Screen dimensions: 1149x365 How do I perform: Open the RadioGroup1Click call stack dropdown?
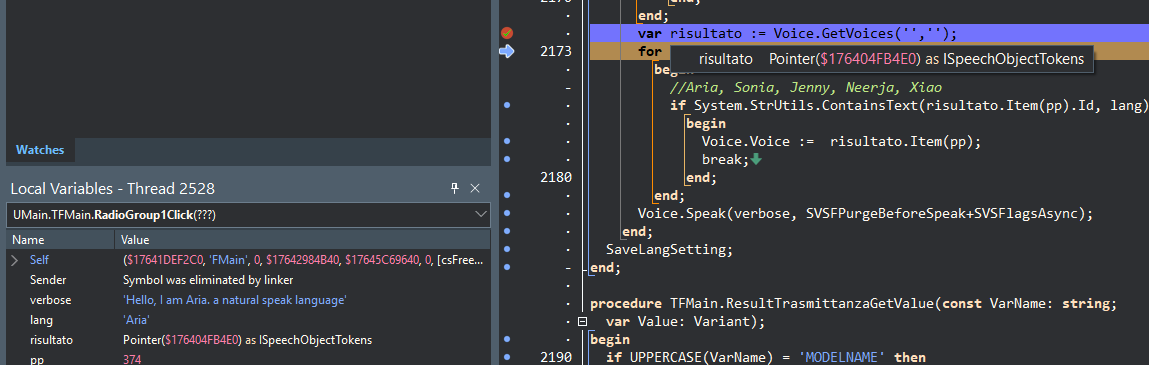click(x=481, y=215)
